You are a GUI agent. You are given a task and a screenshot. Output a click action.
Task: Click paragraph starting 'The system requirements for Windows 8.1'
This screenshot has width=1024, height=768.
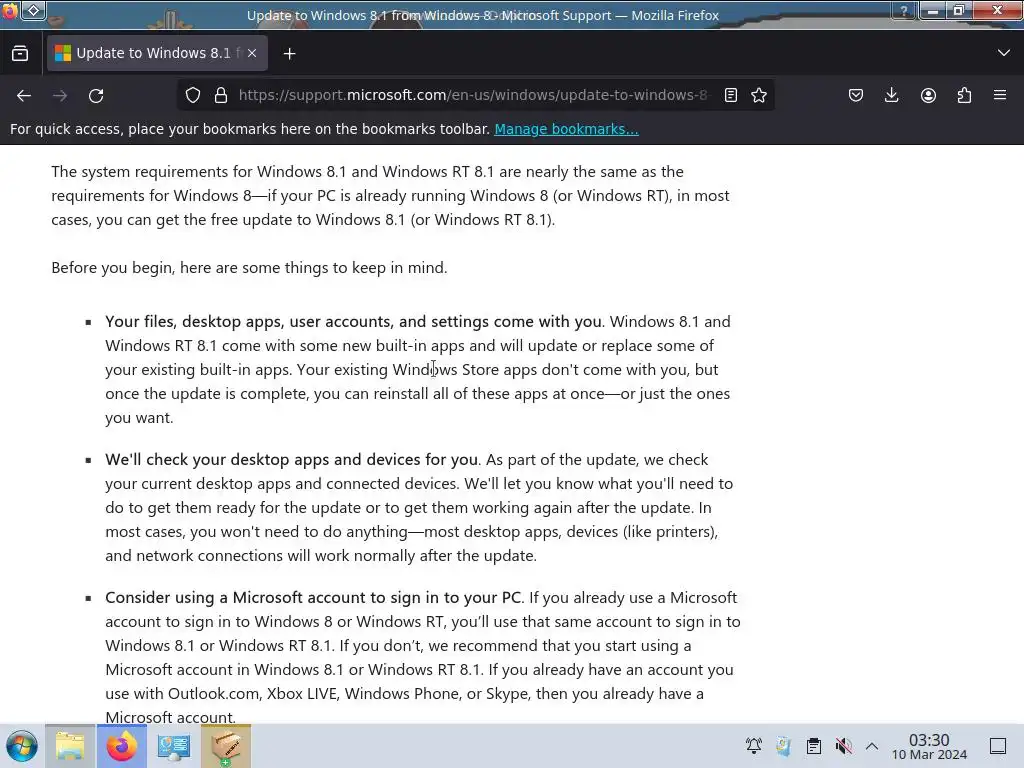(390, 196)
